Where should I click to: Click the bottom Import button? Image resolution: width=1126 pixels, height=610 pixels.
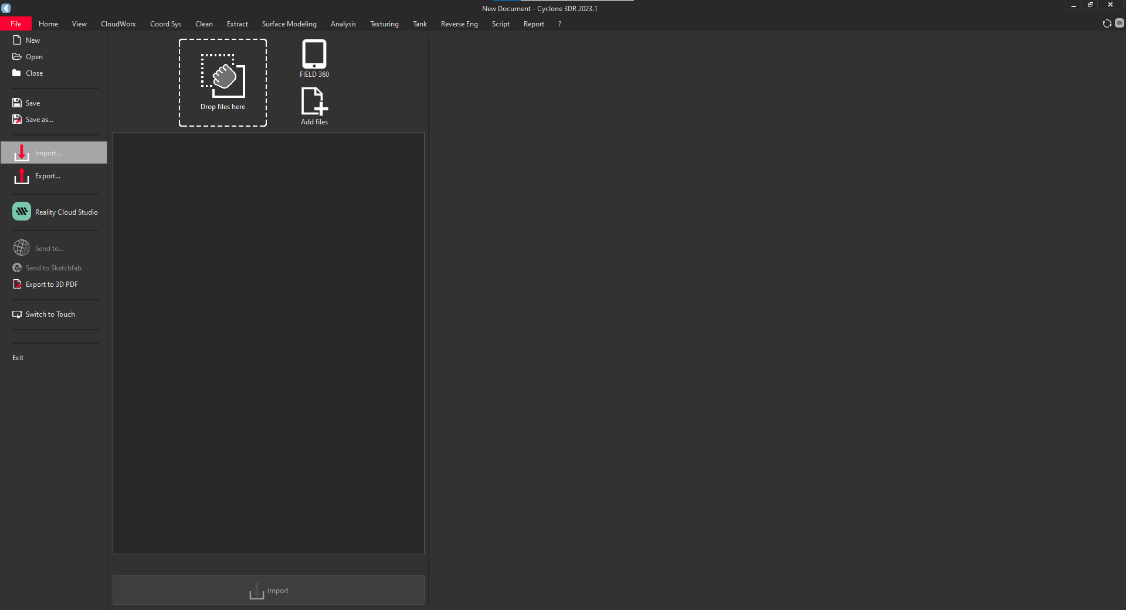click(269, 590)
